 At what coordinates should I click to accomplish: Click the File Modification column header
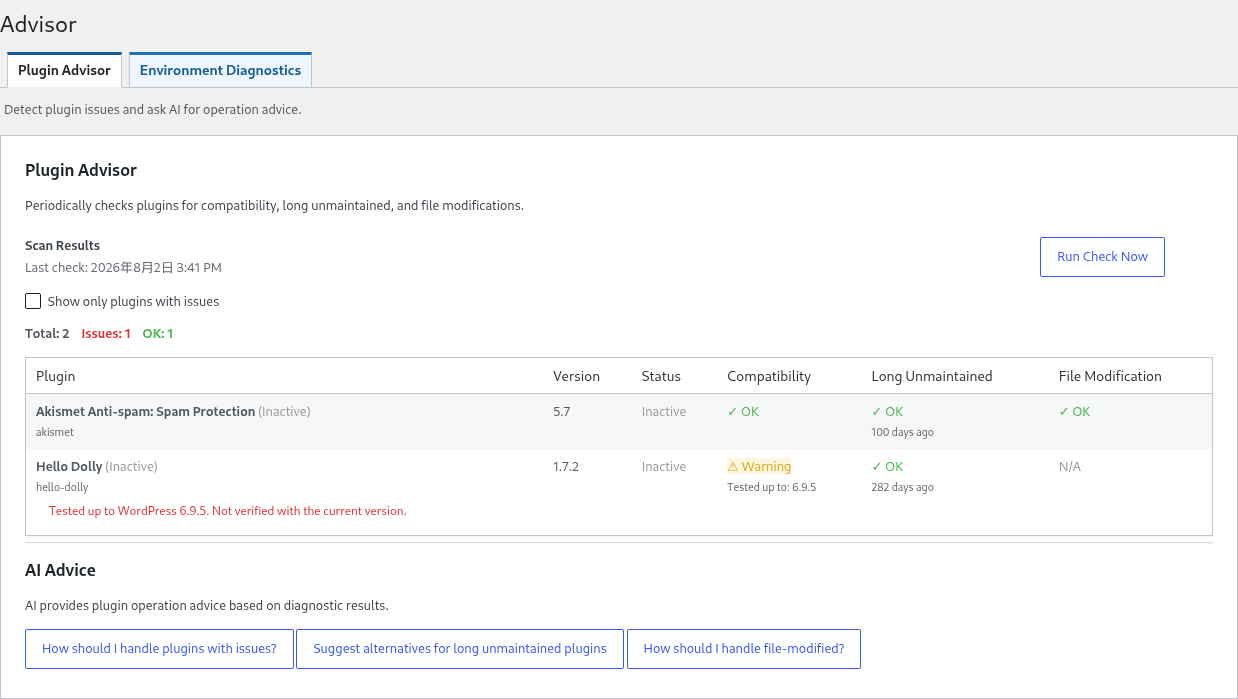tap(1110, 377)
